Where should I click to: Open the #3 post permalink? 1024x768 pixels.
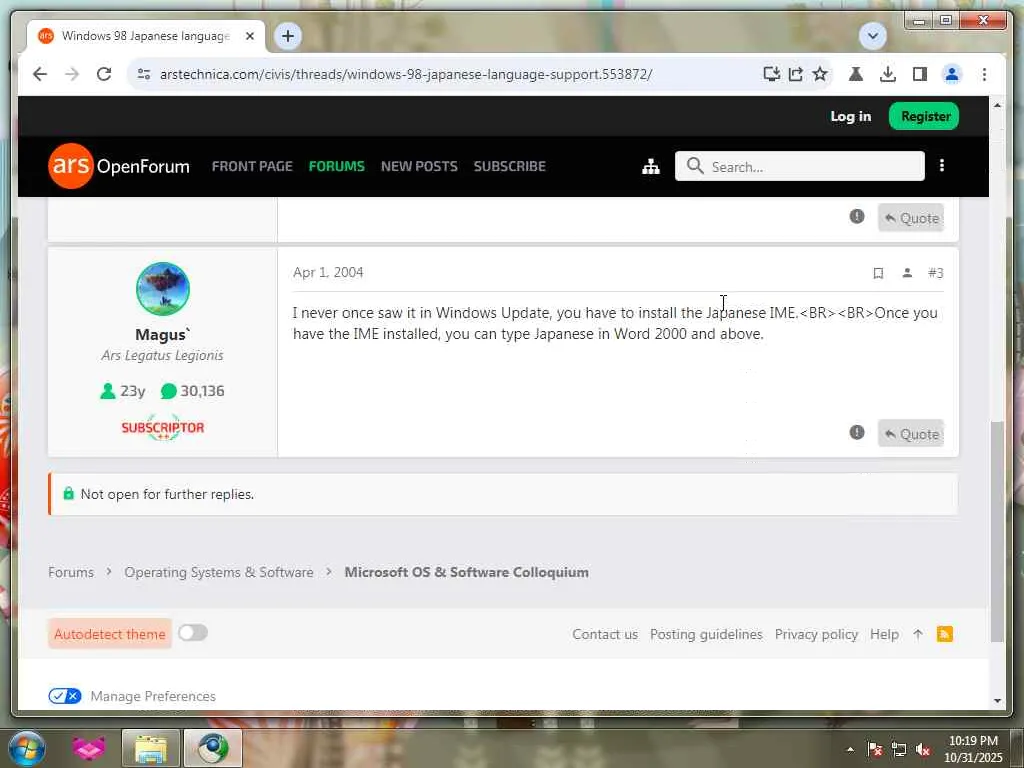pos(935,273)
